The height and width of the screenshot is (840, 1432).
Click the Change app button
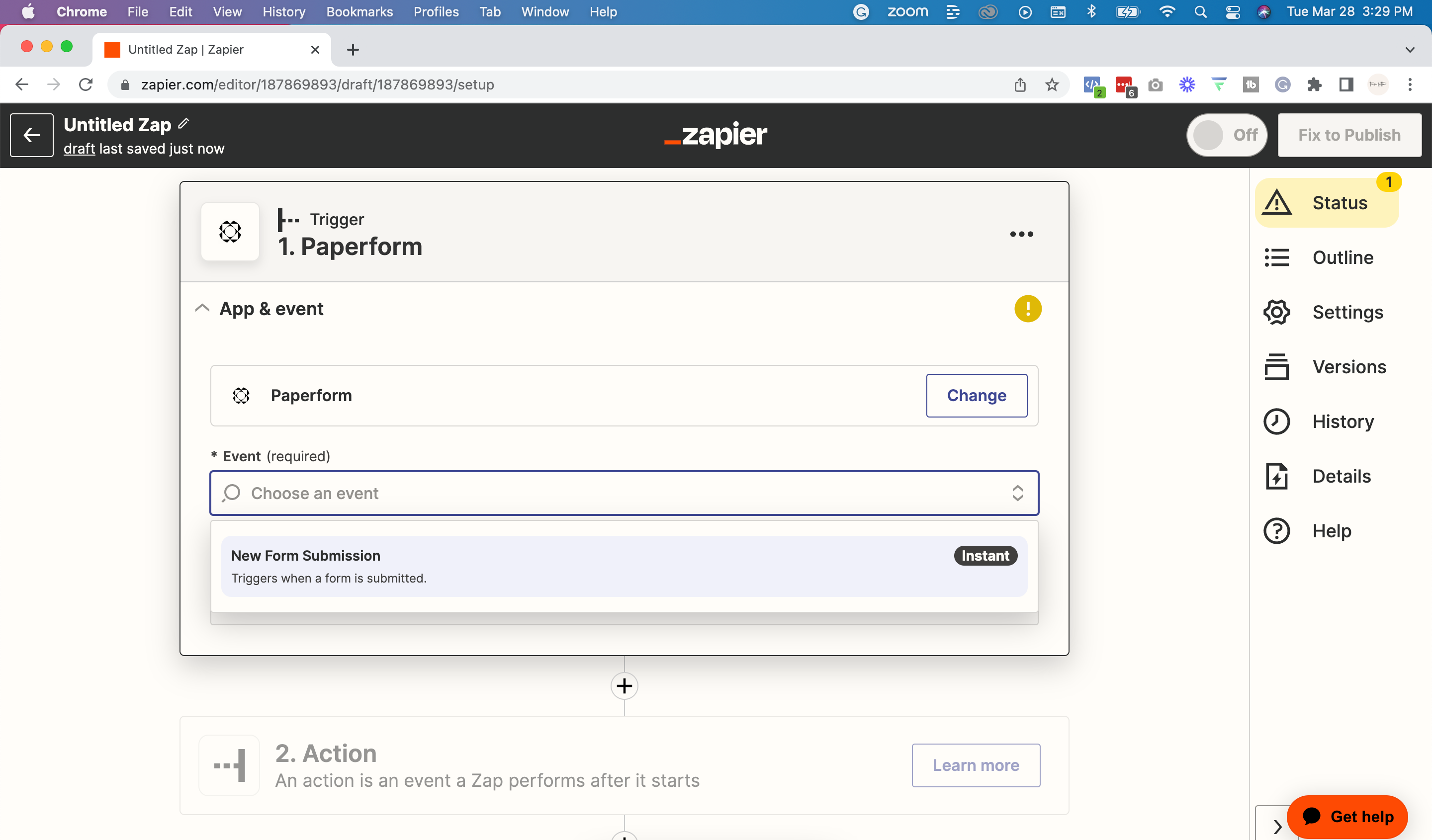(976, 395)
